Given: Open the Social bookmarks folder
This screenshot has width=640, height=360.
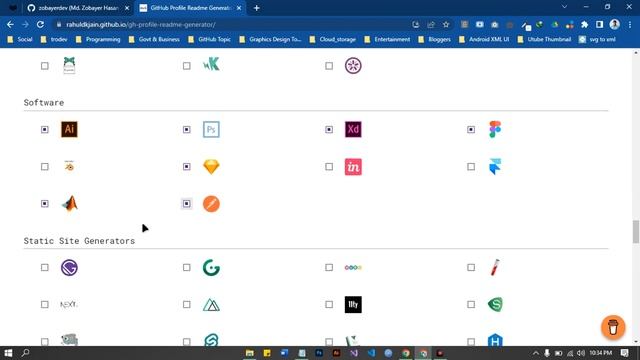Looking at the screenshot, I should [20, 39].
